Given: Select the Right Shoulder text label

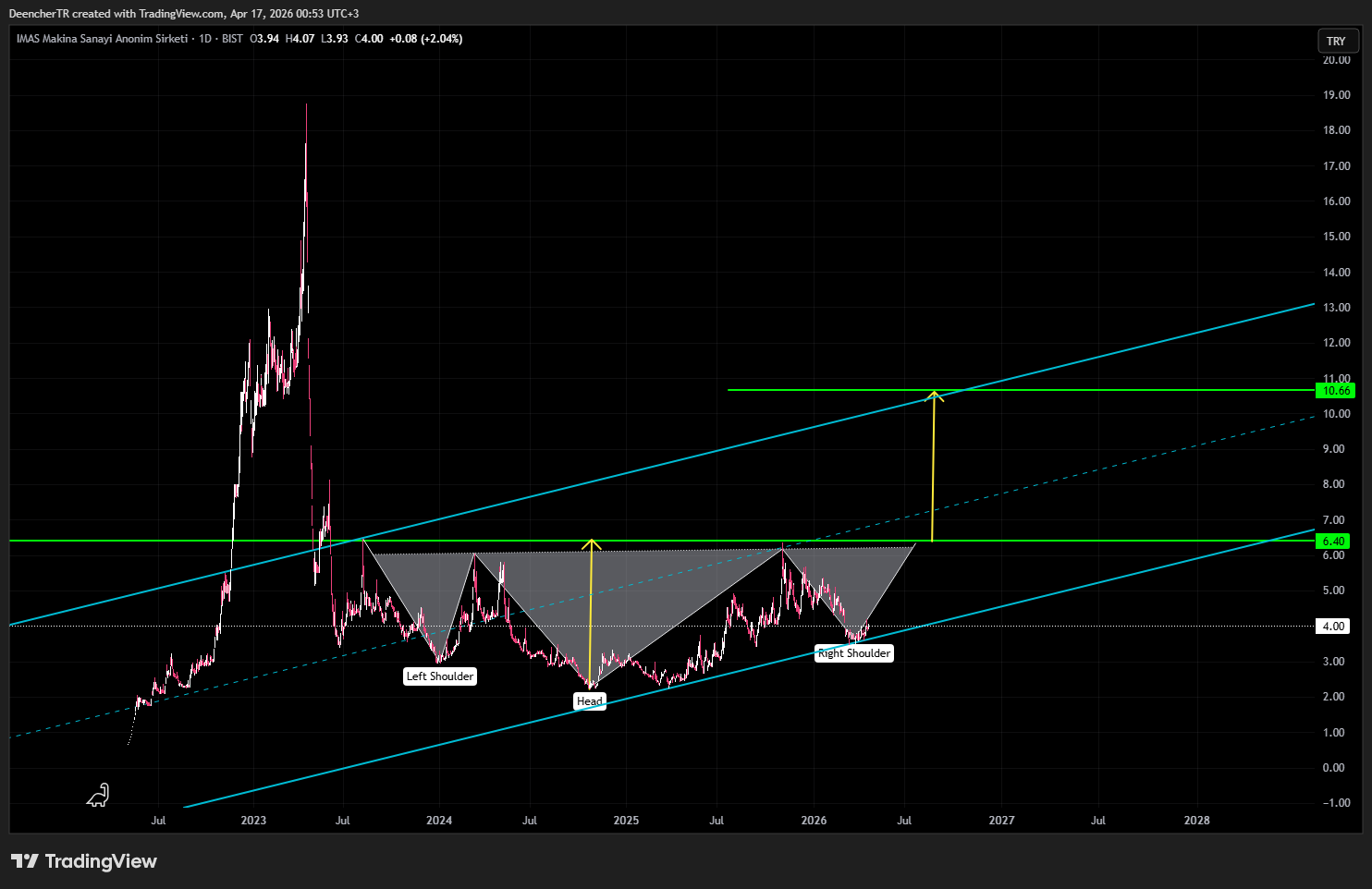Looking at the screenshot, I should coord(854,653).
